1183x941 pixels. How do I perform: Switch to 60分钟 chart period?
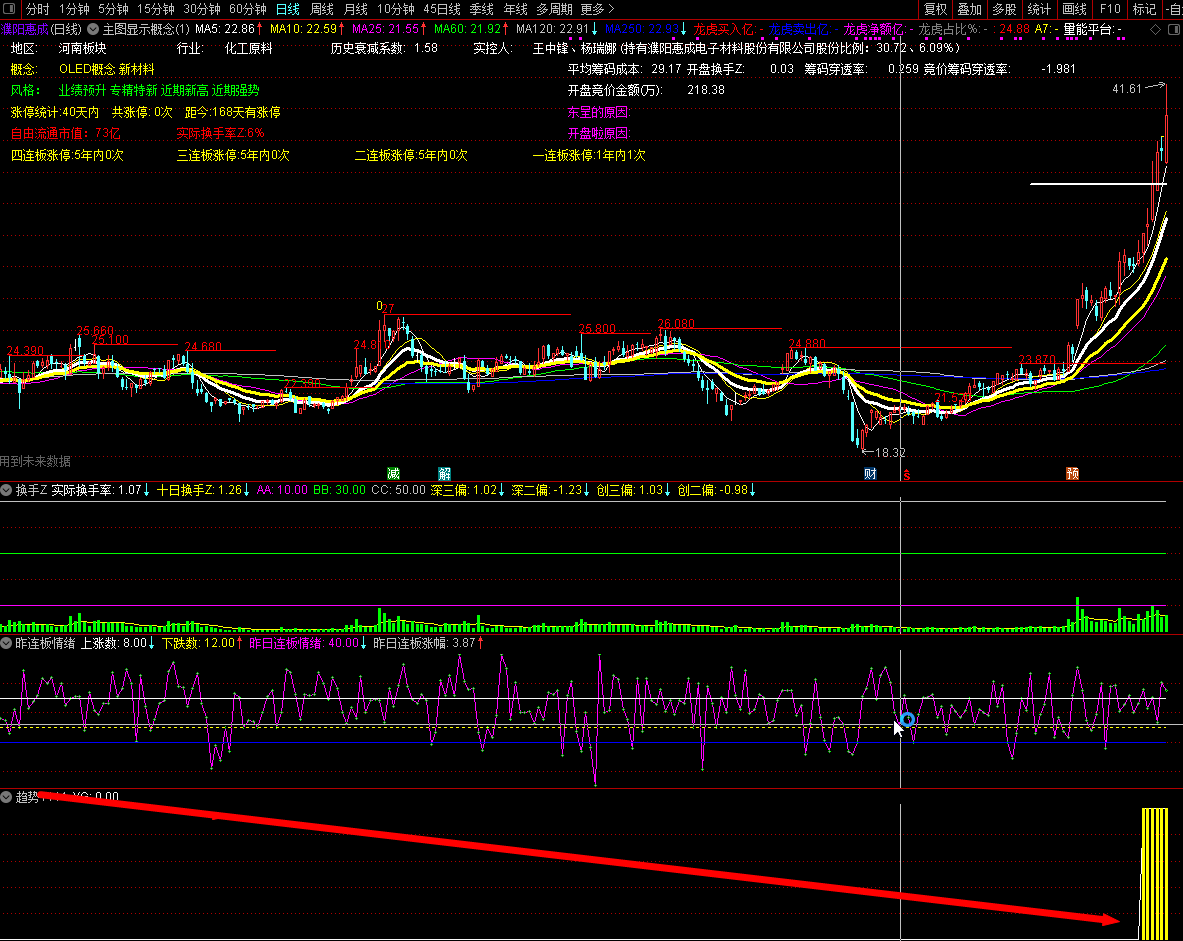[247, 9]
